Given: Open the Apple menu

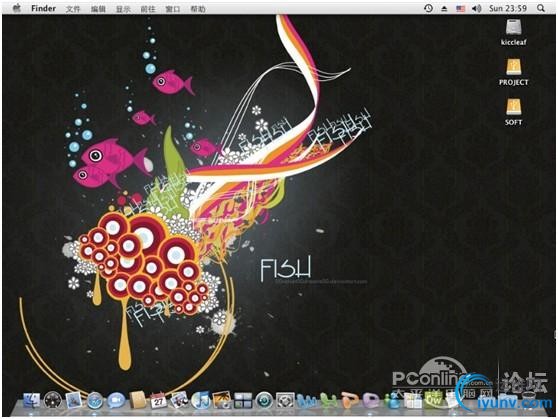Looking at the screenshot, I should [16, 8].
